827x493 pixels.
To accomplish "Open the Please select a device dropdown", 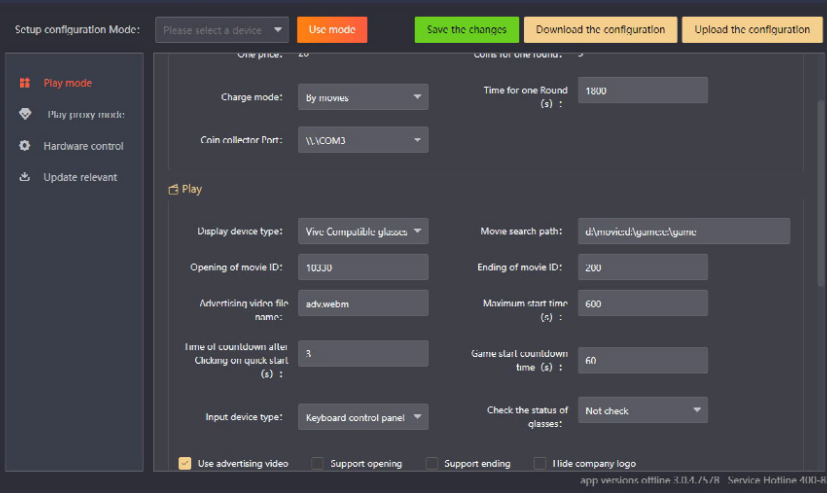I will 222,30.
